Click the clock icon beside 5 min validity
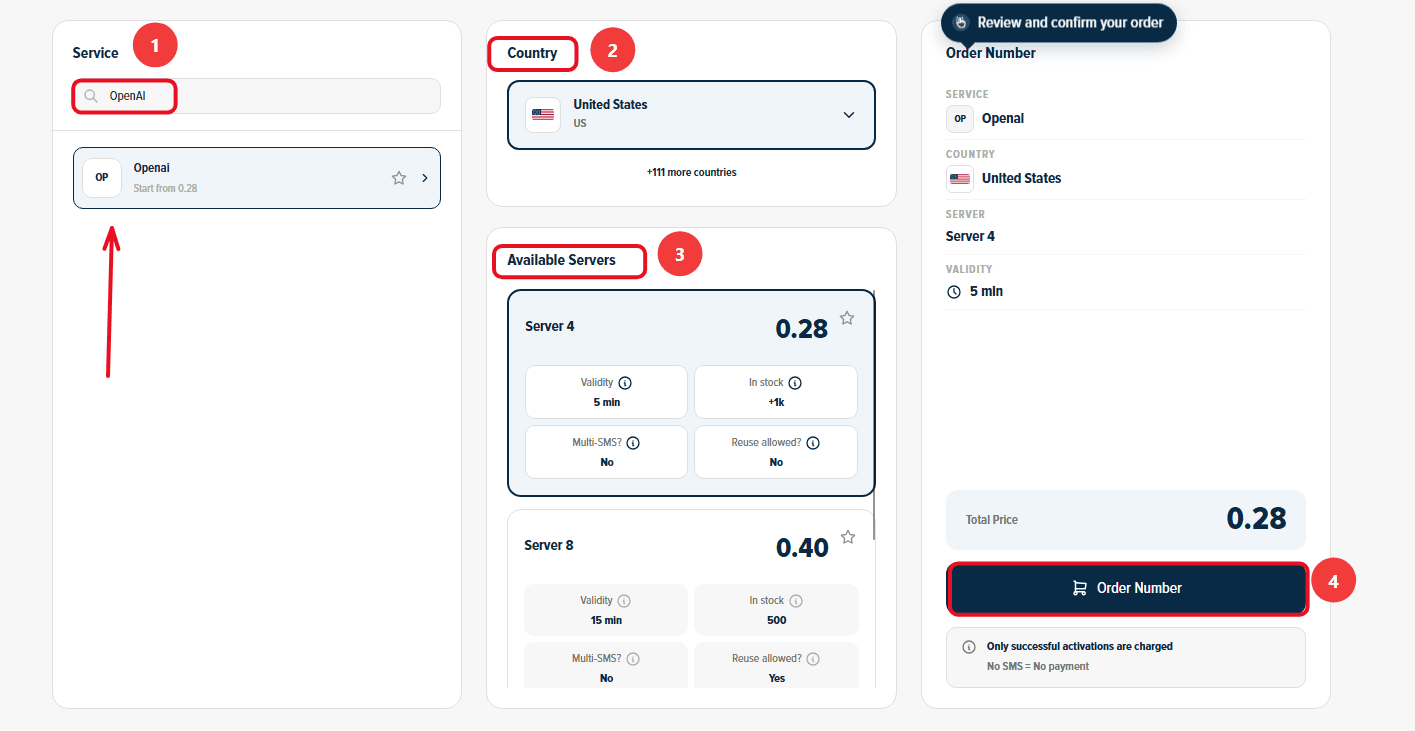The width and height of the screenshot is (1415, 731). 953,292
